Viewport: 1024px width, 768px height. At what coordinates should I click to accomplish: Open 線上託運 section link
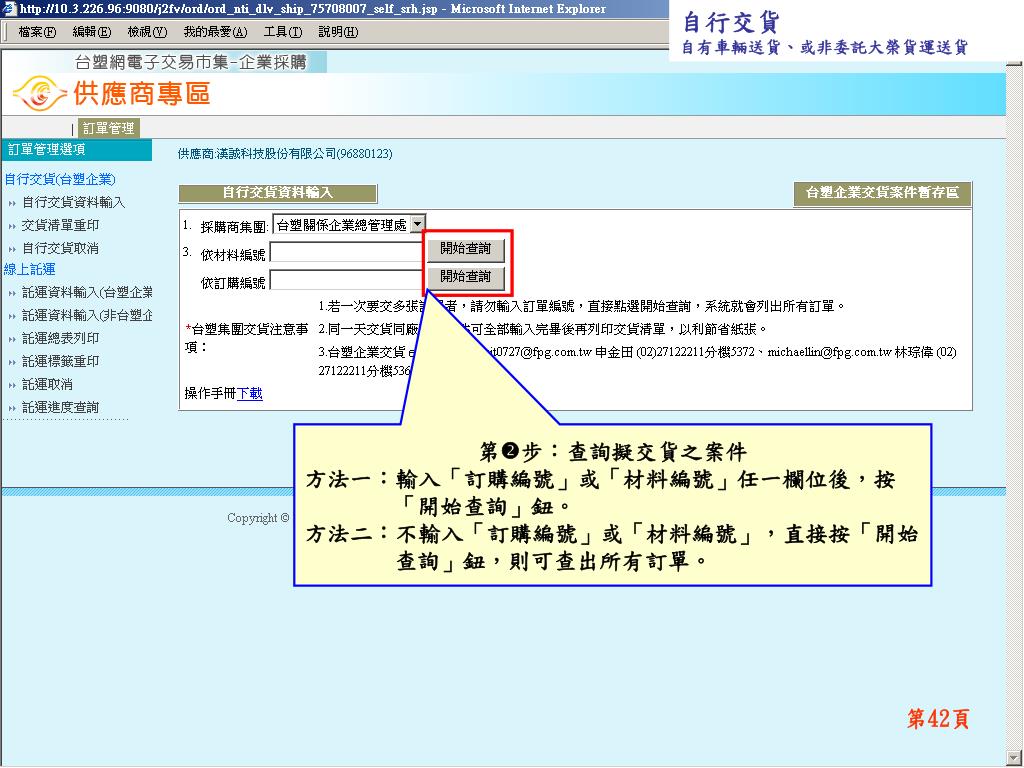tap(29, 269)
